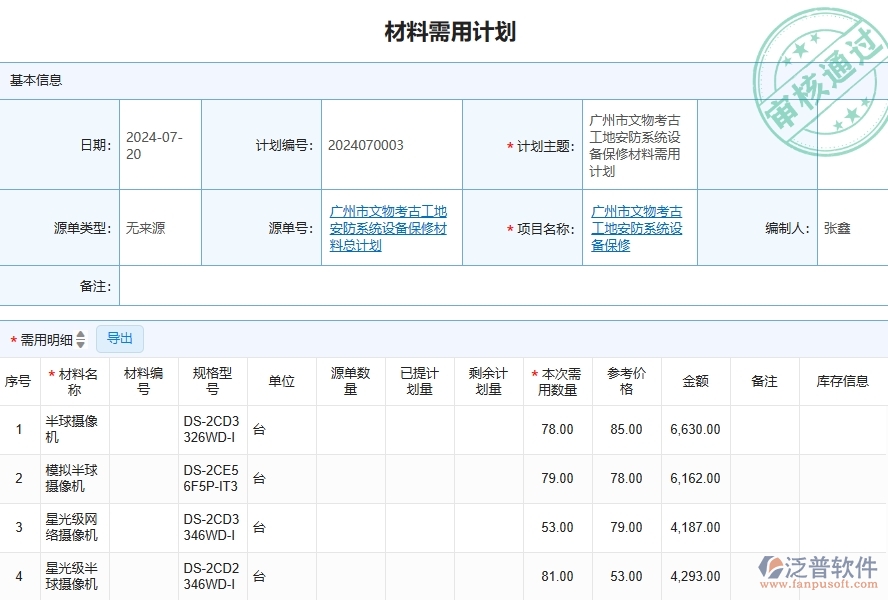Select row 2 模拟半球摄像机

tap(70, 478)
